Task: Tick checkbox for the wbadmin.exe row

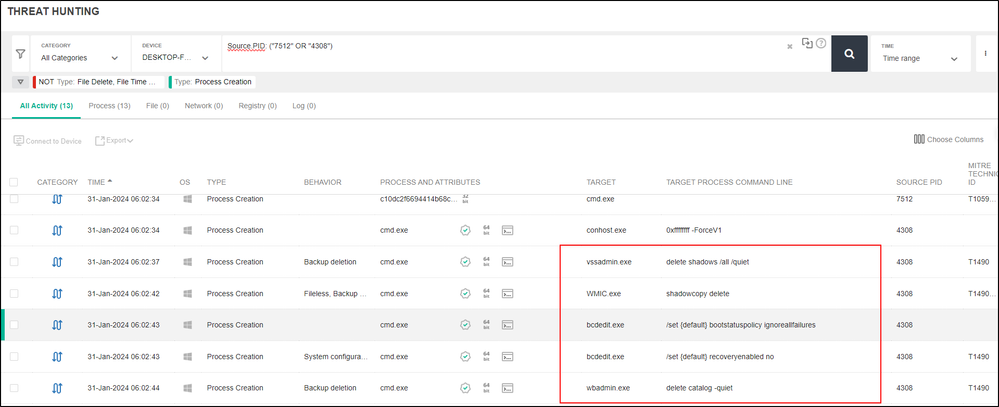Action: (x=14, y=388)
